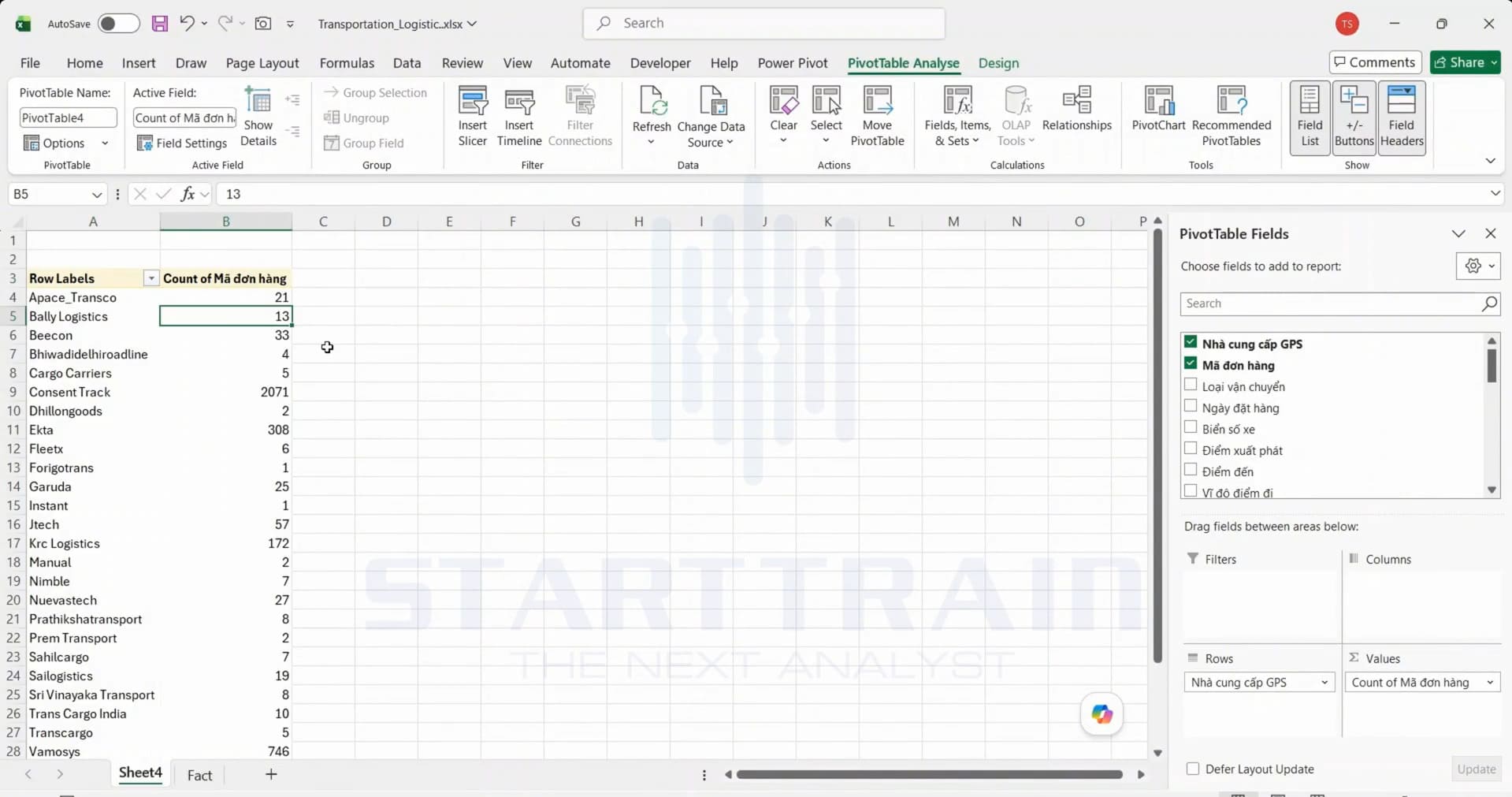Open Field Settings dialog

182,143
